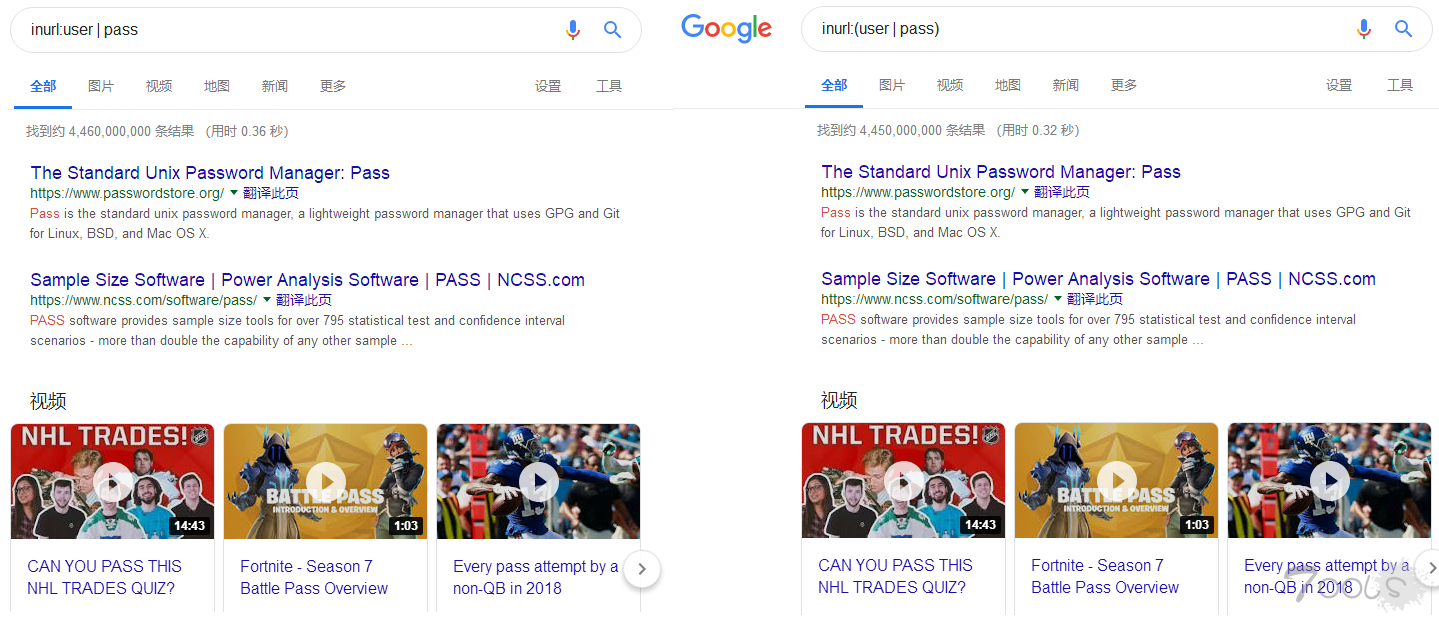
Task: Expand dropdown arrow beside left ncss.com URL
Action: point(267,299)
